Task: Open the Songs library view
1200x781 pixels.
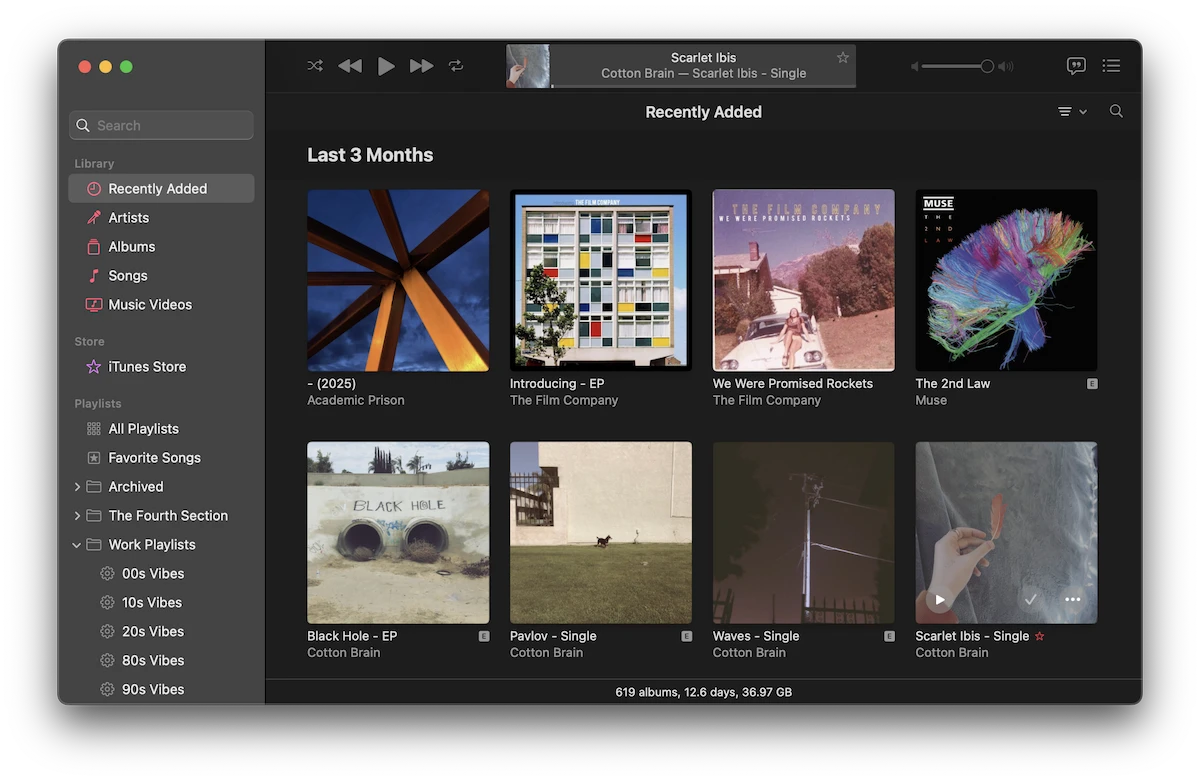Action: [x=129, y=275]
